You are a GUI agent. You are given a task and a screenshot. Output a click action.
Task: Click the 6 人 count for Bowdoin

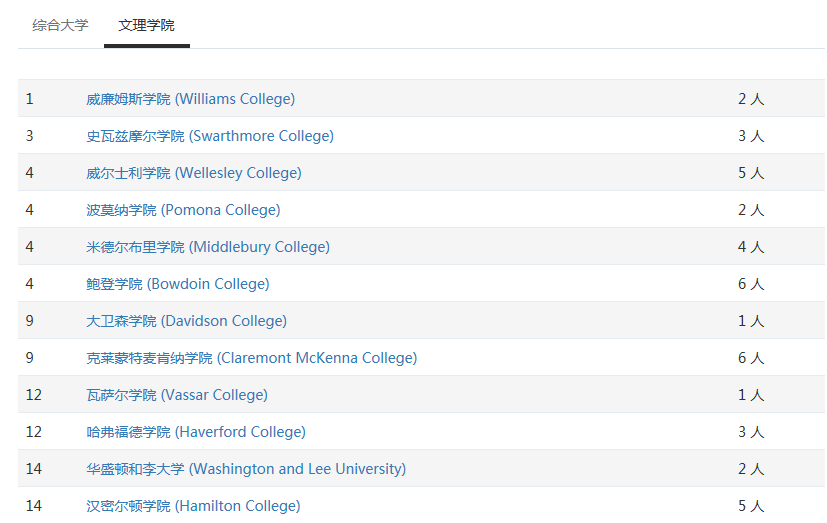[x=751, y=284]
